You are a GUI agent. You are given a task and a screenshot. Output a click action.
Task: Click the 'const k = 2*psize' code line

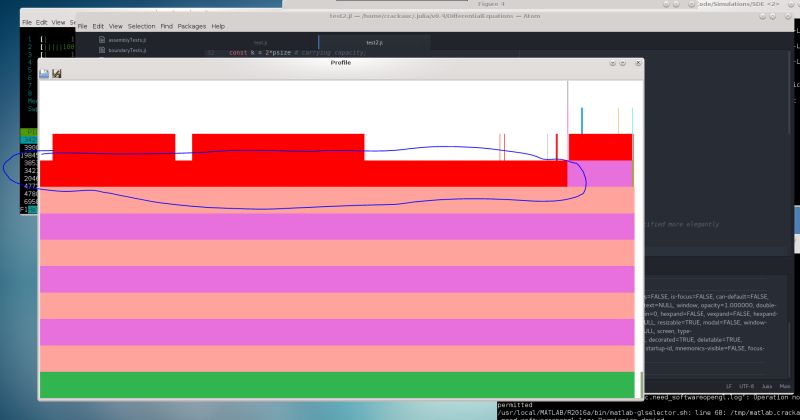[x=297, y=53]
